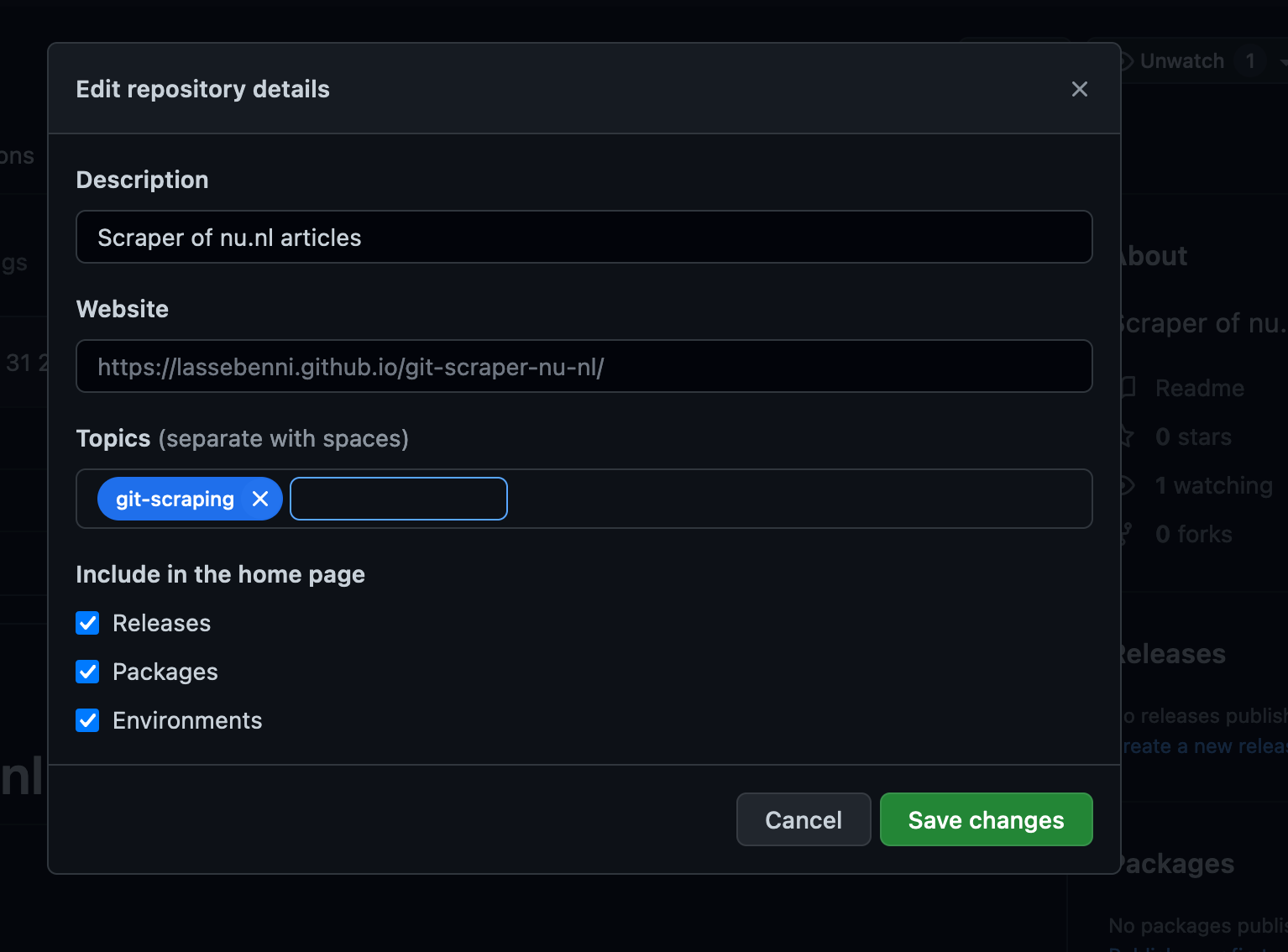
Task: Uncheck the Releases checkbox
Action: [x=87, y=622]
